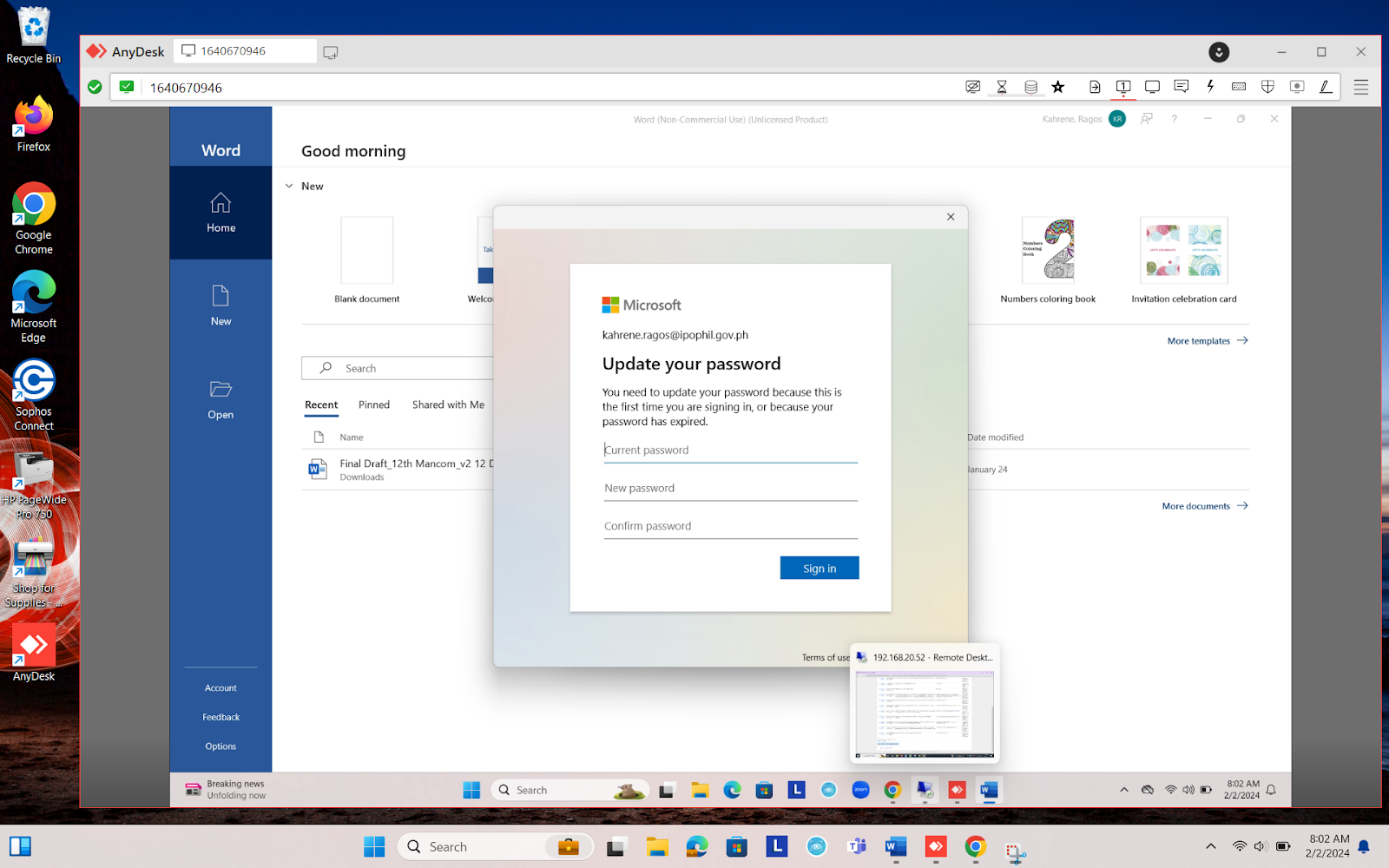This screenshot has height=868, width=1389.
Task: Add session to favorites with star icon
Action: [1057, 87]
